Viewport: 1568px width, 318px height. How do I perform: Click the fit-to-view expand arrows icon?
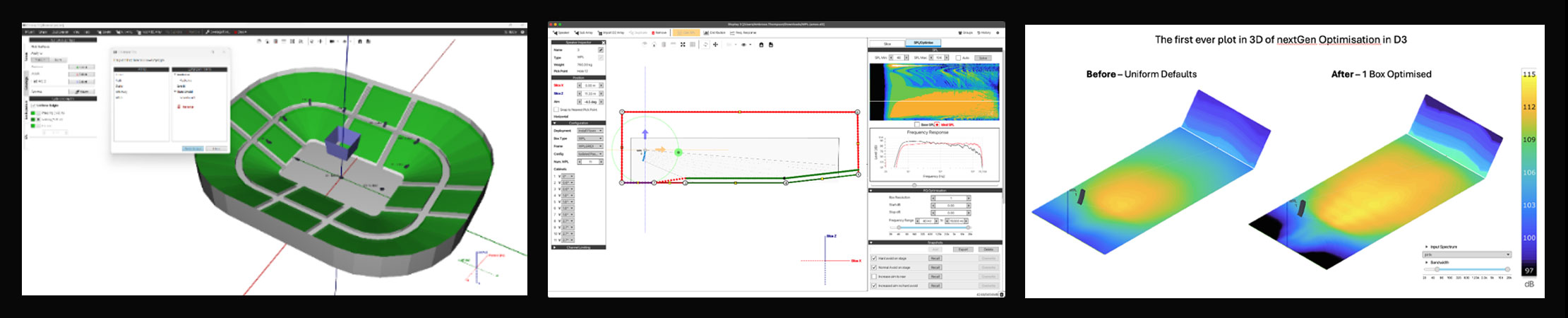coord(683,45)
